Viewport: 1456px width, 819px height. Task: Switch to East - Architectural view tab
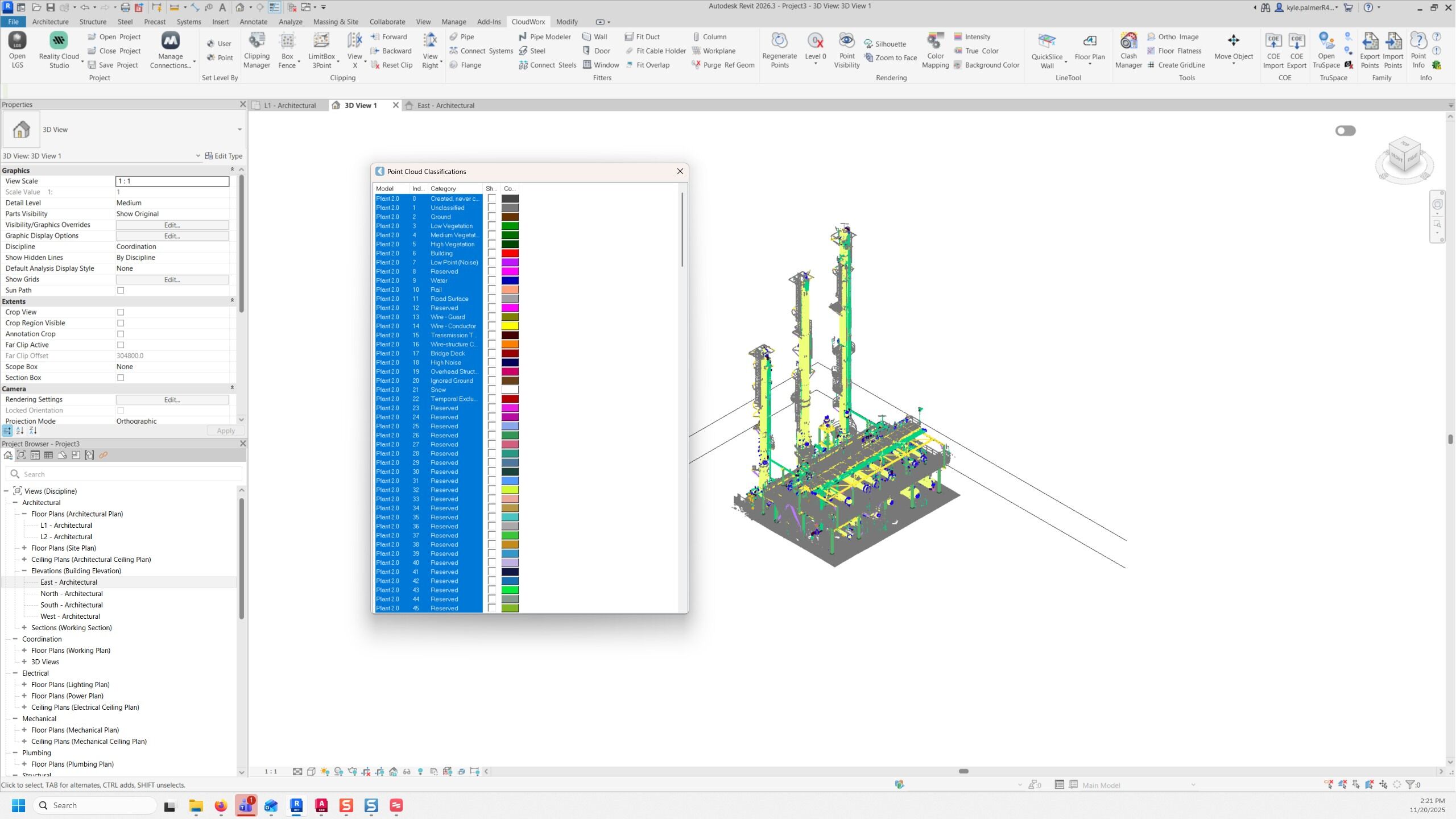[x=445, y=105]
